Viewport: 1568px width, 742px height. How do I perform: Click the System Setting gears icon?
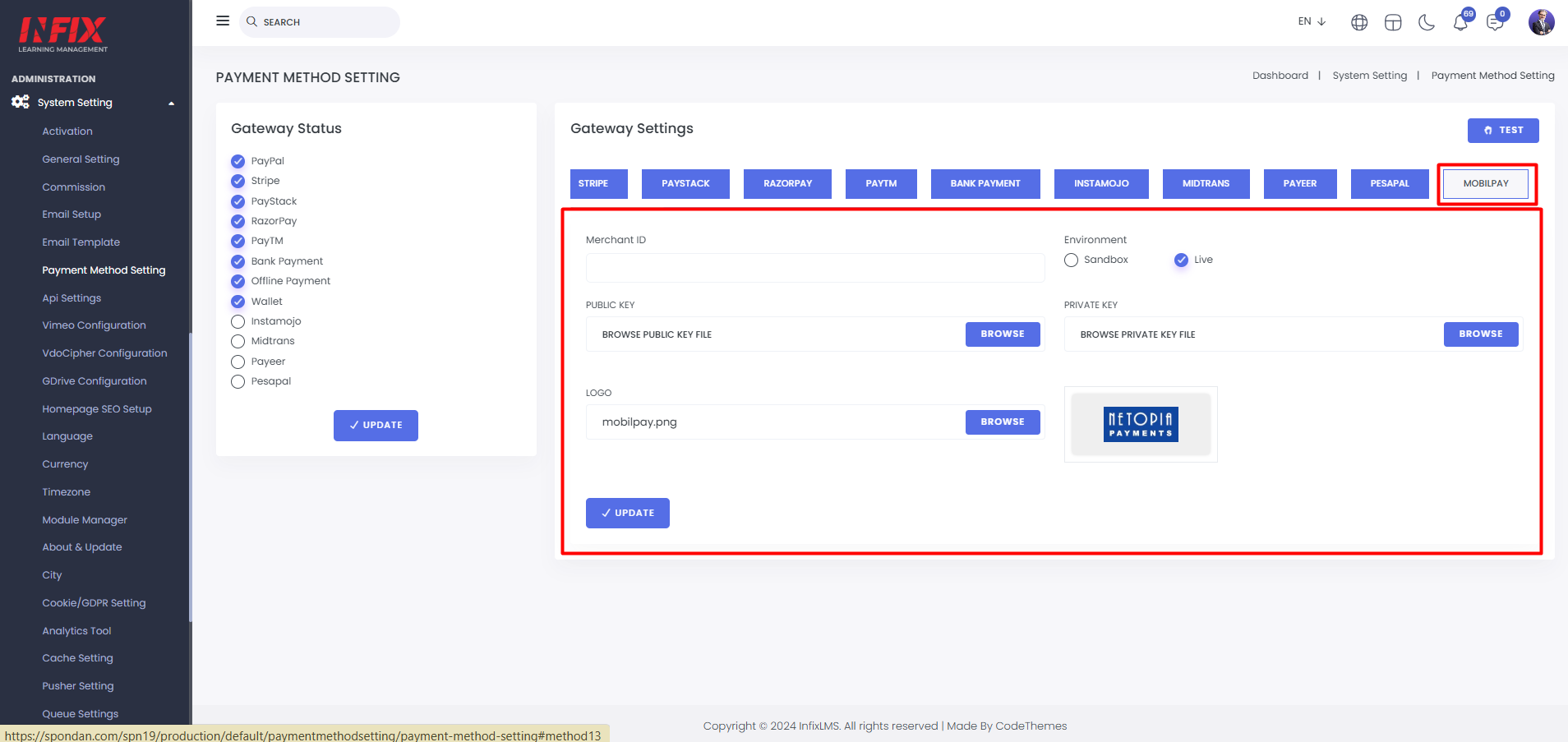21,102
